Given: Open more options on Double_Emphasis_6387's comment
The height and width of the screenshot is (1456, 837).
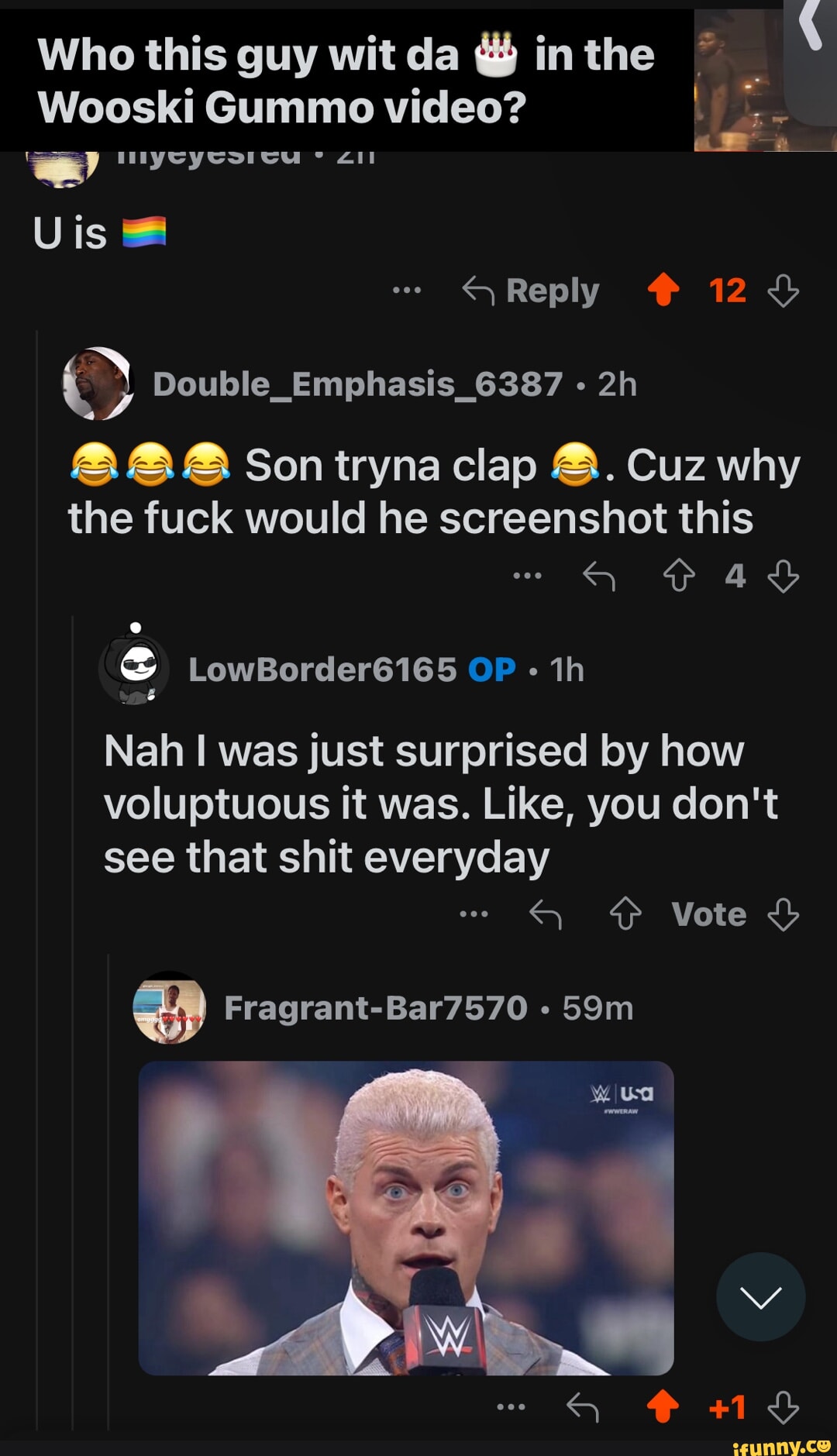Looking at the screenshot, I should pos(528,576).
